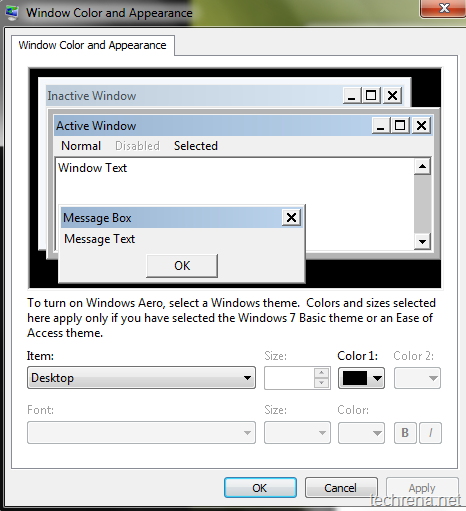Click the Window Text area in preview

(92, 168)
